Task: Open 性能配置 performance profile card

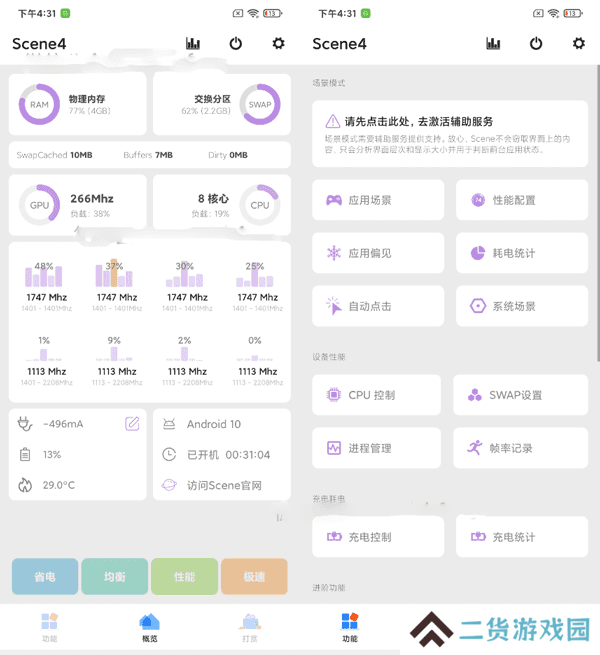Action: click(522, 200)
